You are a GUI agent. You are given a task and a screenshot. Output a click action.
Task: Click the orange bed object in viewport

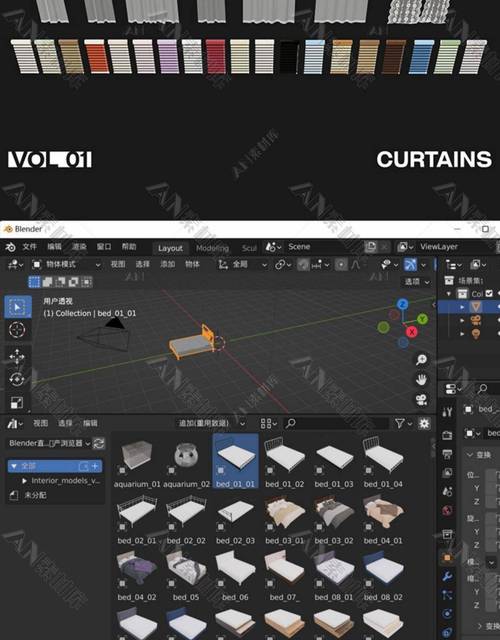click(191, 344)
